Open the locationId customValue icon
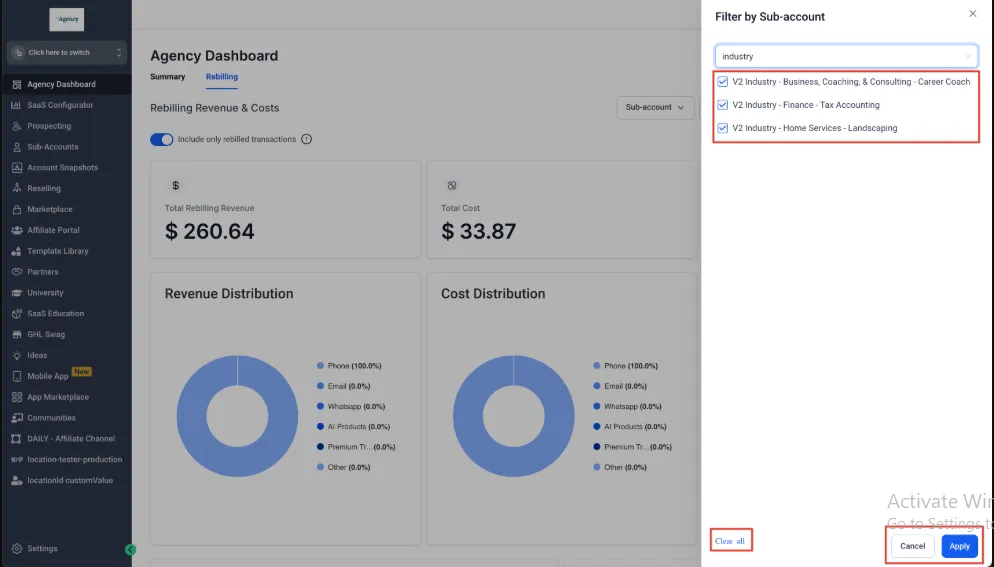The height and width of the screenshot is (567, 994). click(16, 481)
